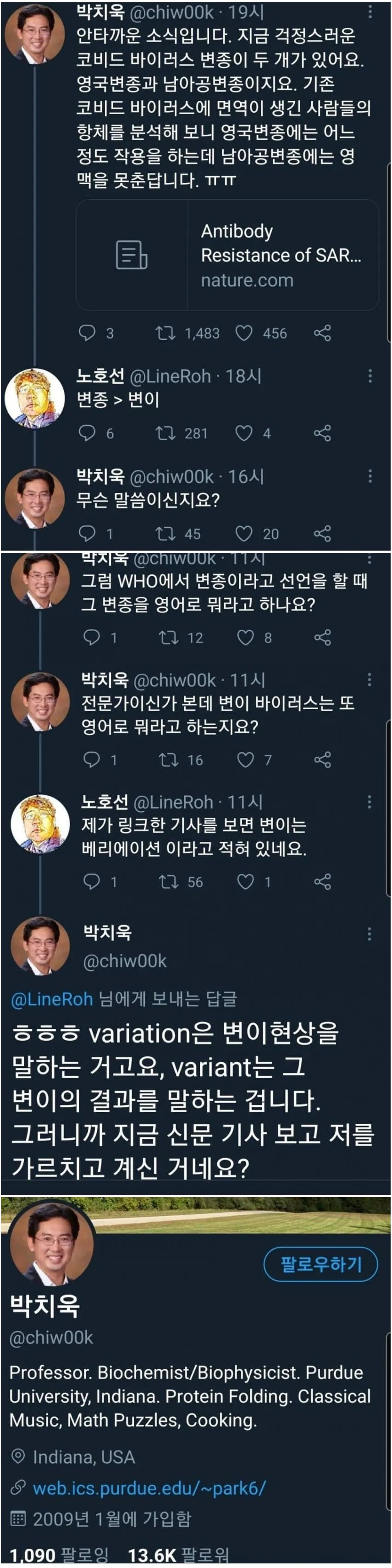Open the Antibody Resistance nature.com link card
The image size is (392, 1568).
coord(227,255)
